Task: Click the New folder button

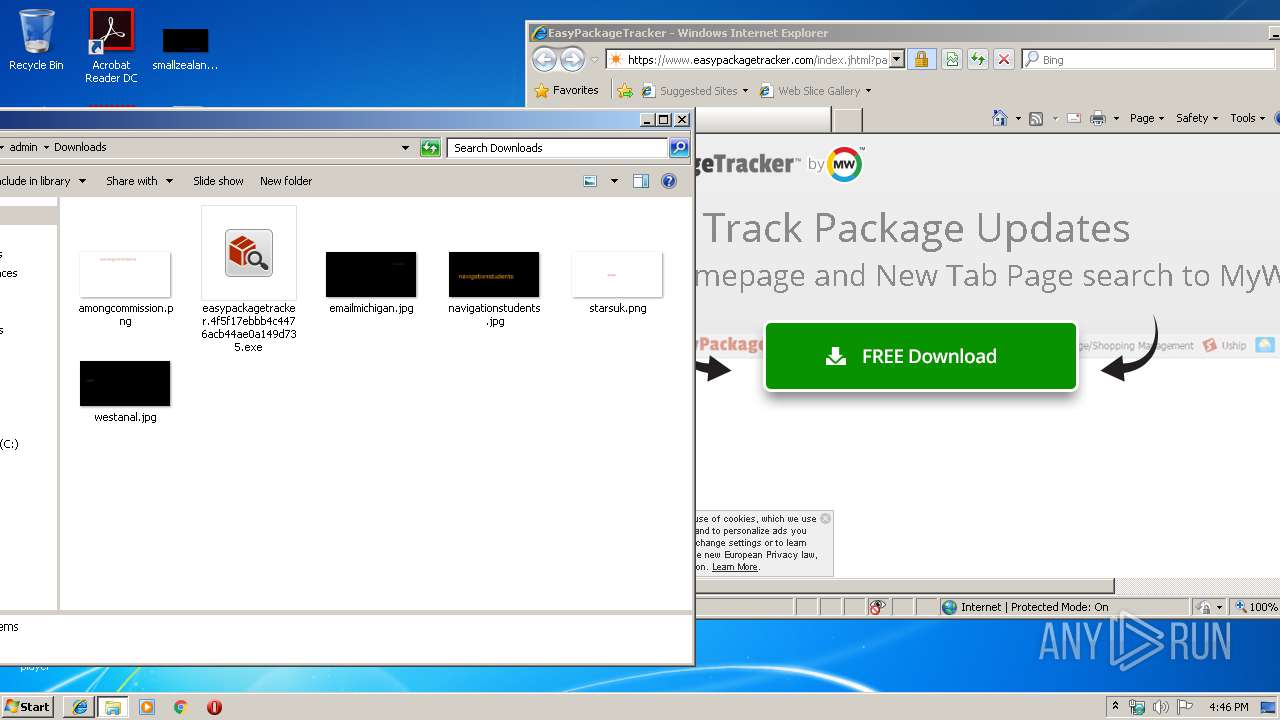Action: 286,181
